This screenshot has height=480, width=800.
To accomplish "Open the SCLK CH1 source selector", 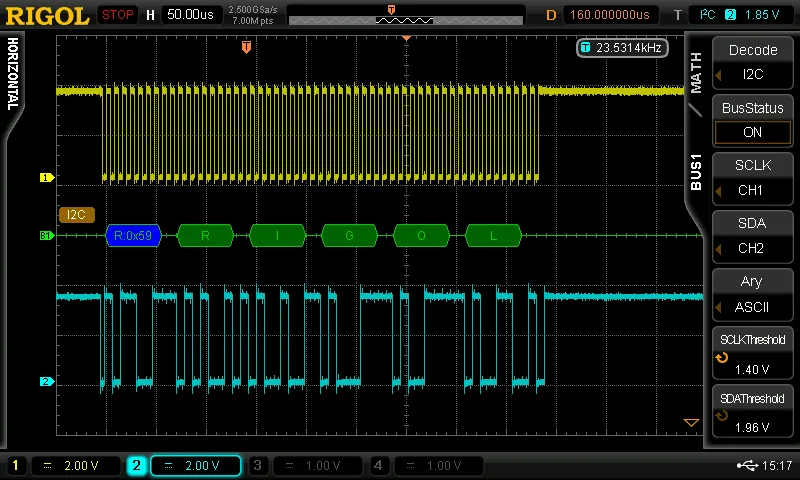I will coord(753,178).
